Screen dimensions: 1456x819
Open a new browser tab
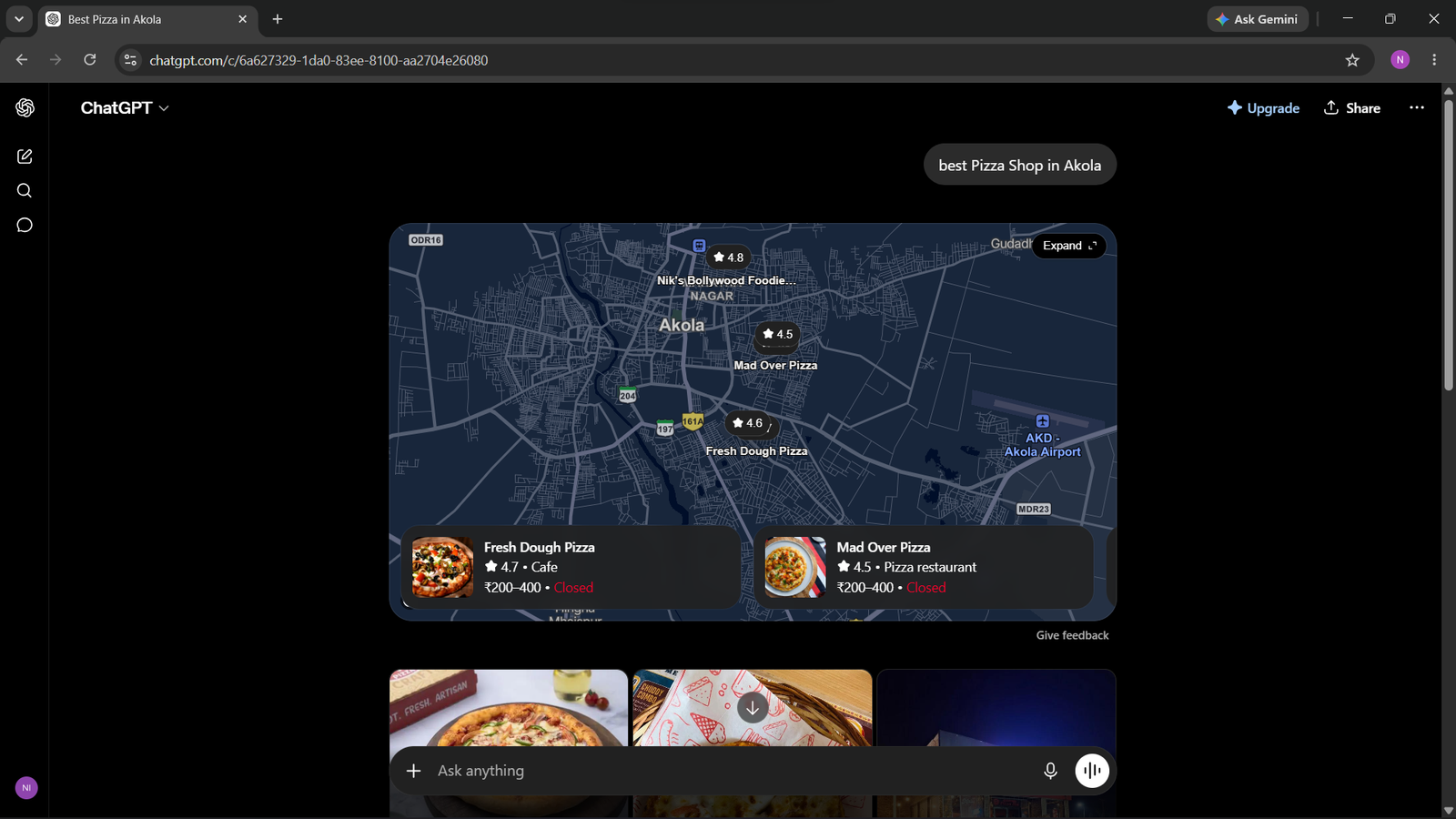click(278, 19)
